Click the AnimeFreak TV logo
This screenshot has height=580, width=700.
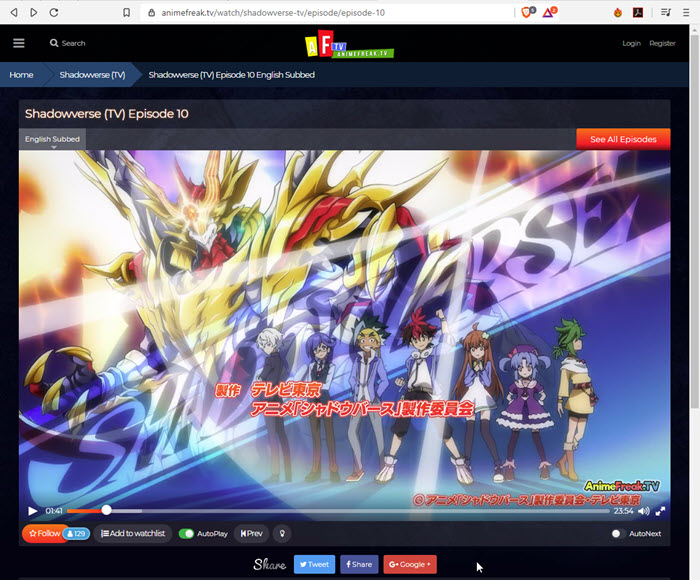pyautogui.click(x=349, y=44)
